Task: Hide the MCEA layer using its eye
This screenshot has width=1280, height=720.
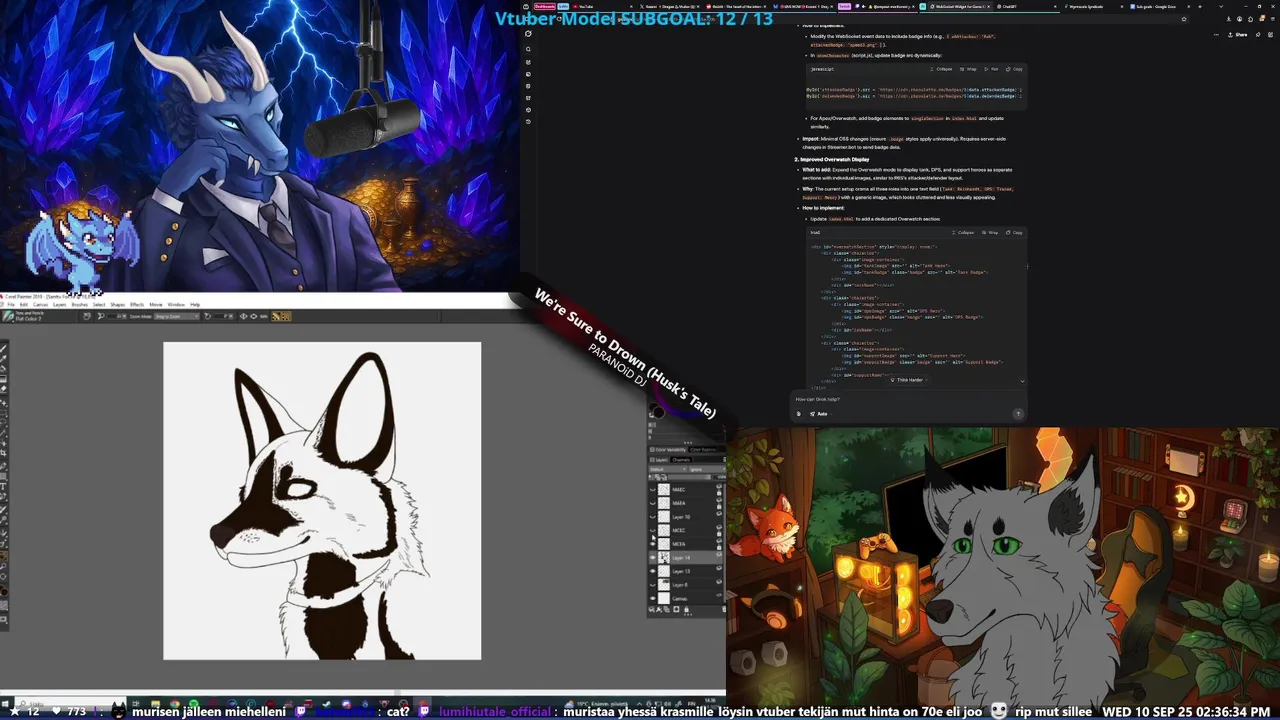Action: (x=653, y=544)
